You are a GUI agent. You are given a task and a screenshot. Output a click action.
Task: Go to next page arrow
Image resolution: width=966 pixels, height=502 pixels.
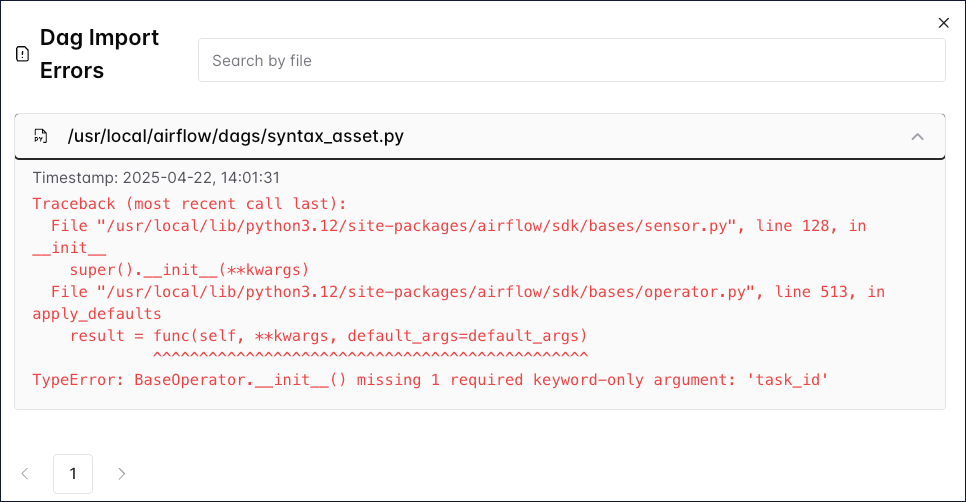[x=121, y=473]
